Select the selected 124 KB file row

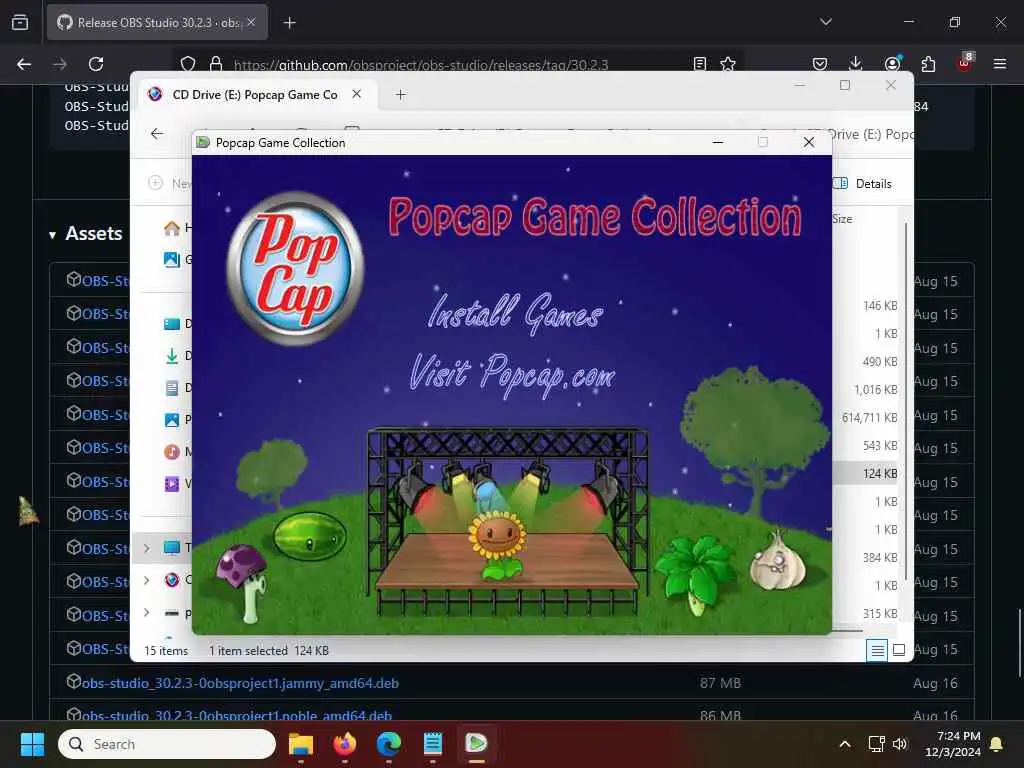click(866, 473)
